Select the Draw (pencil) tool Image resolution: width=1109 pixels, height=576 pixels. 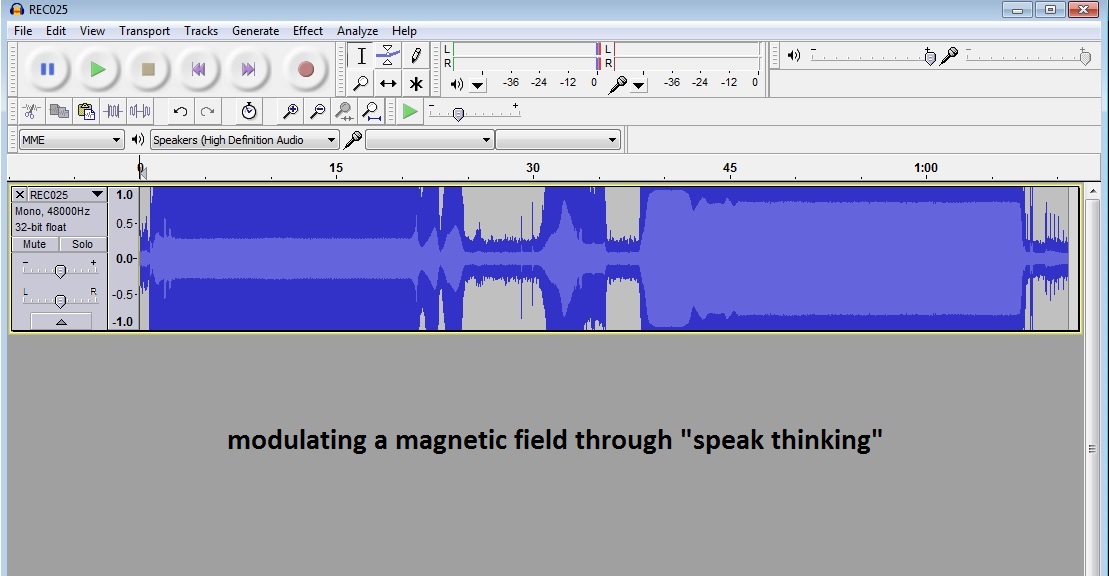click(416, 56)
